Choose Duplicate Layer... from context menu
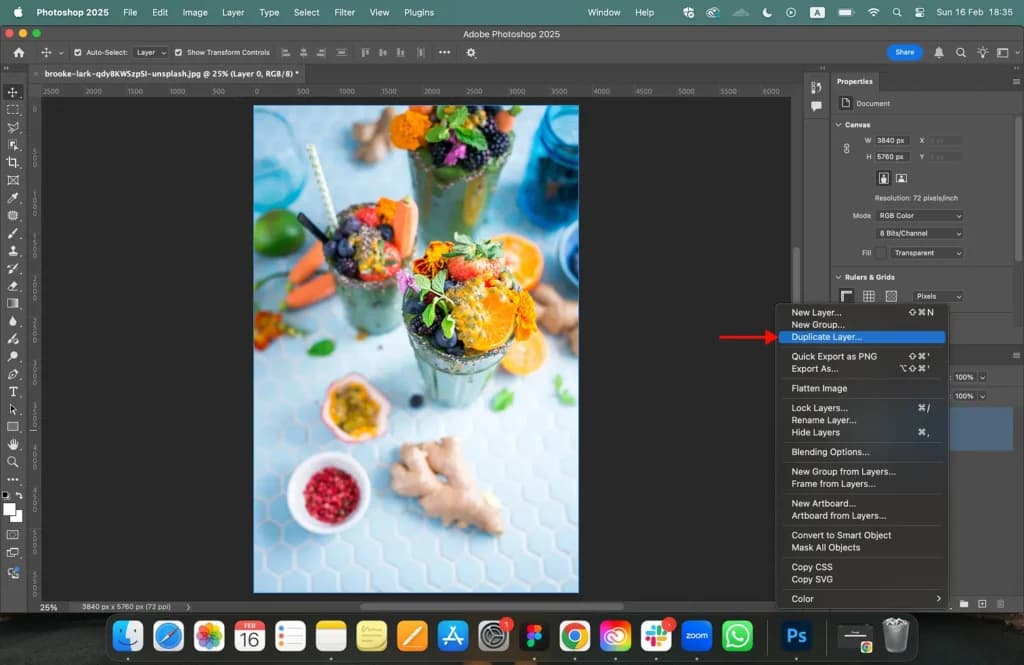The width and height of the screenshot is (1024, 665). [861, 337]
